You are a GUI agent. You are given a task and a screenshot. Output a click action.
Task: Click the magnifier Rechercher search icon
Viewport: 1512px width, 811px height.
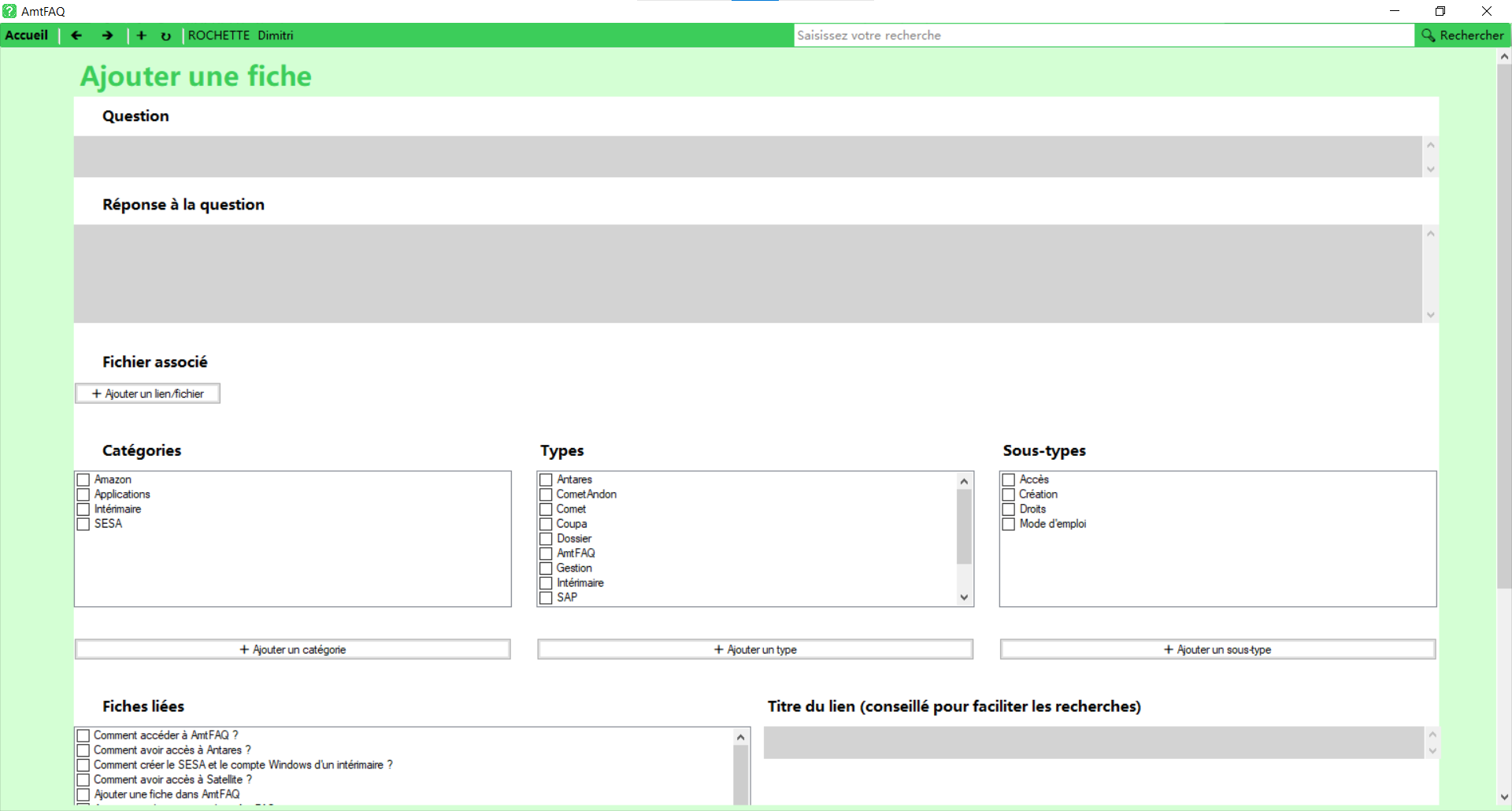pyautogui.click(x=1429, y=35)
